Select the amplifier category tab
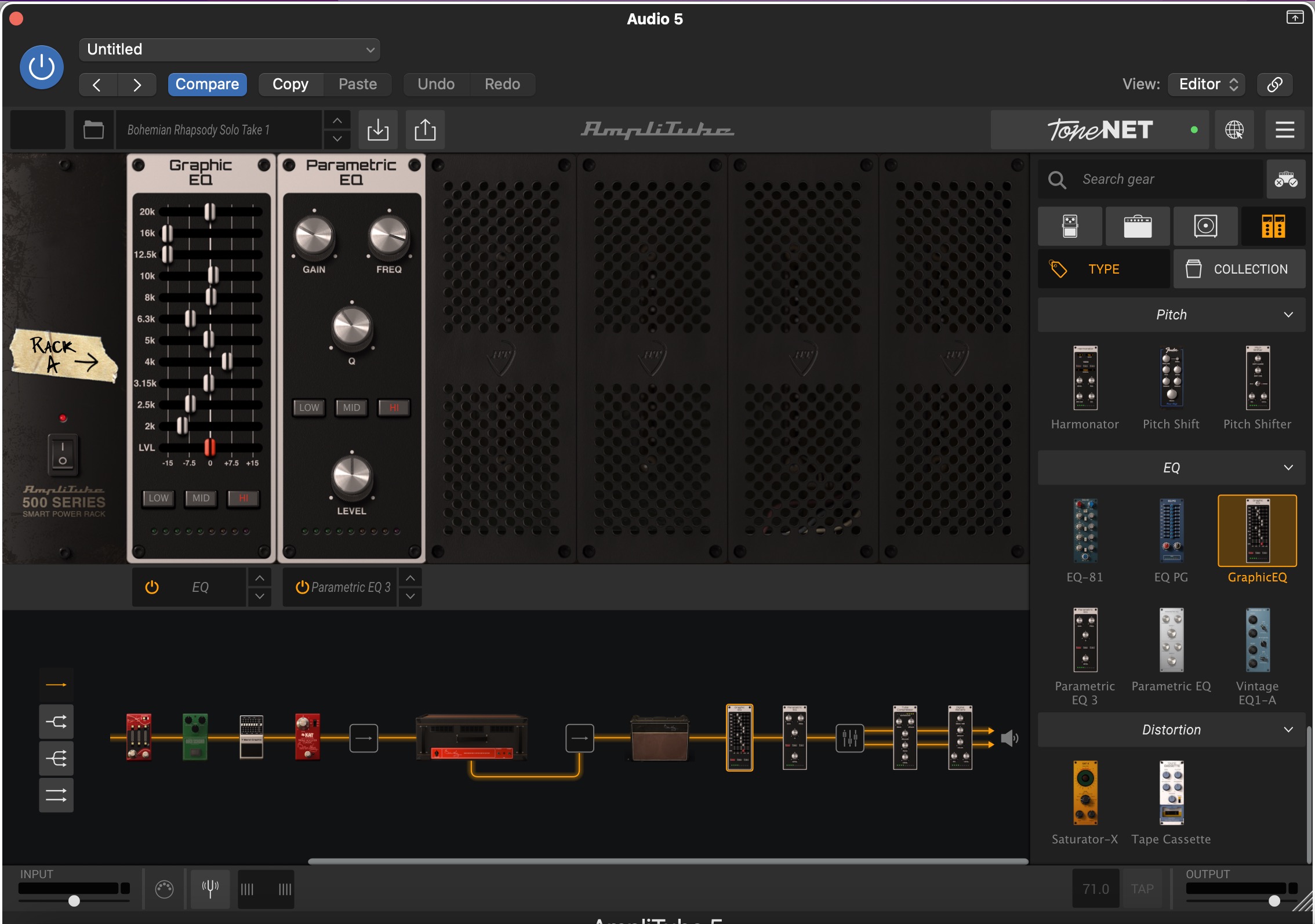This screenshot has height=924, width=1315. click(1138, 226)
